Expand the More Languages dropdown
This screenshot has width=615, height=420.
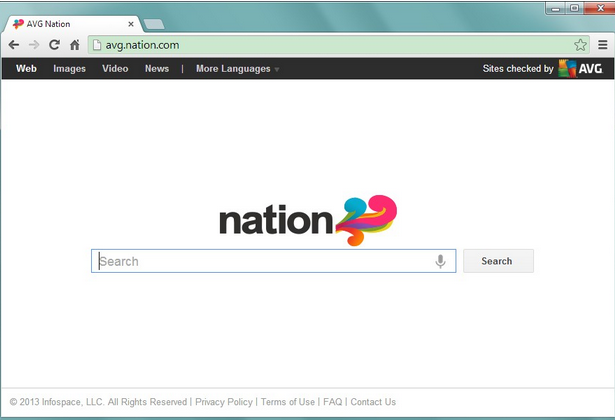point(238,69)
